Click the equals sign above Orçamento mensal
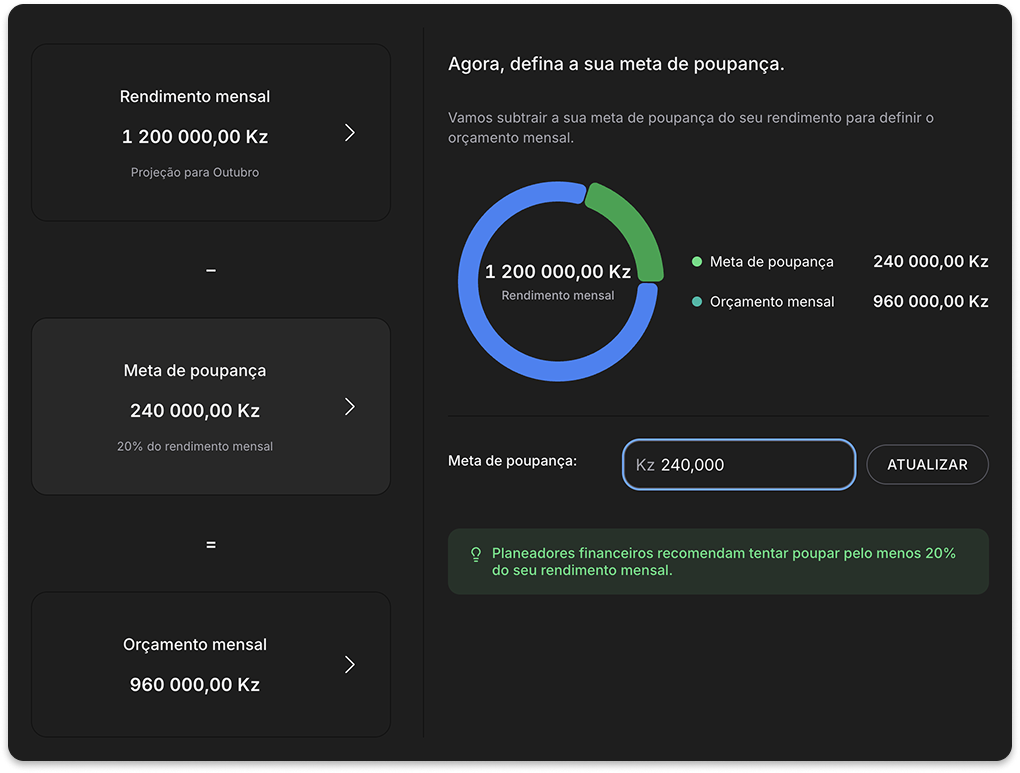Image resolution: width=1020 pixels, height=773 pixels. coord(211,545)
